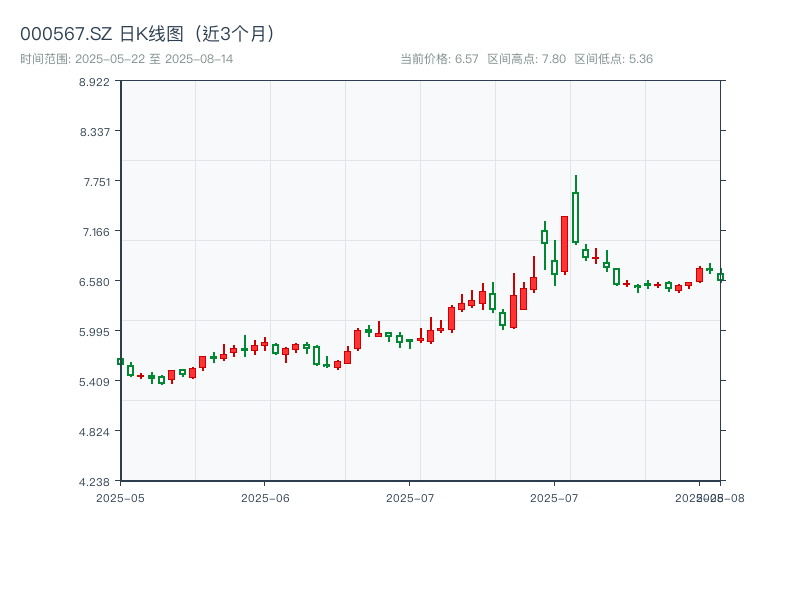This screenshot has height=600, width=800.
Task: Click the 当前价格 6.57 label
Action: (439, 59)
